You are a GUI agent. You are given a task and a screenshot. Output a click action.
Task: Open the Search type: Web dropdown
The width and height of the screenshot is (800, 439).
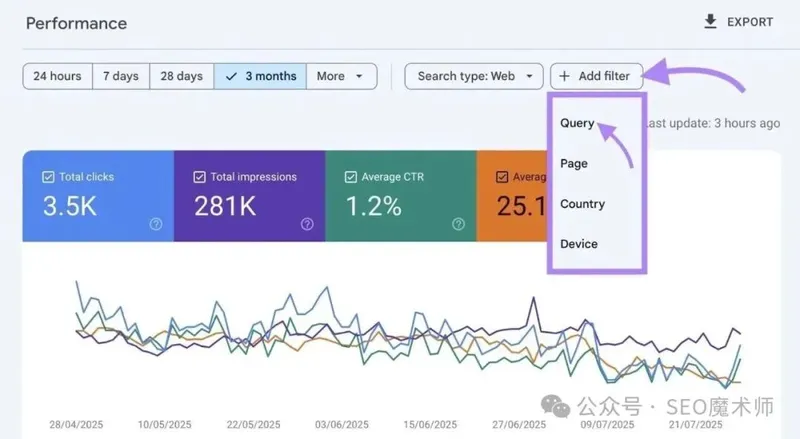coord(474,76)
